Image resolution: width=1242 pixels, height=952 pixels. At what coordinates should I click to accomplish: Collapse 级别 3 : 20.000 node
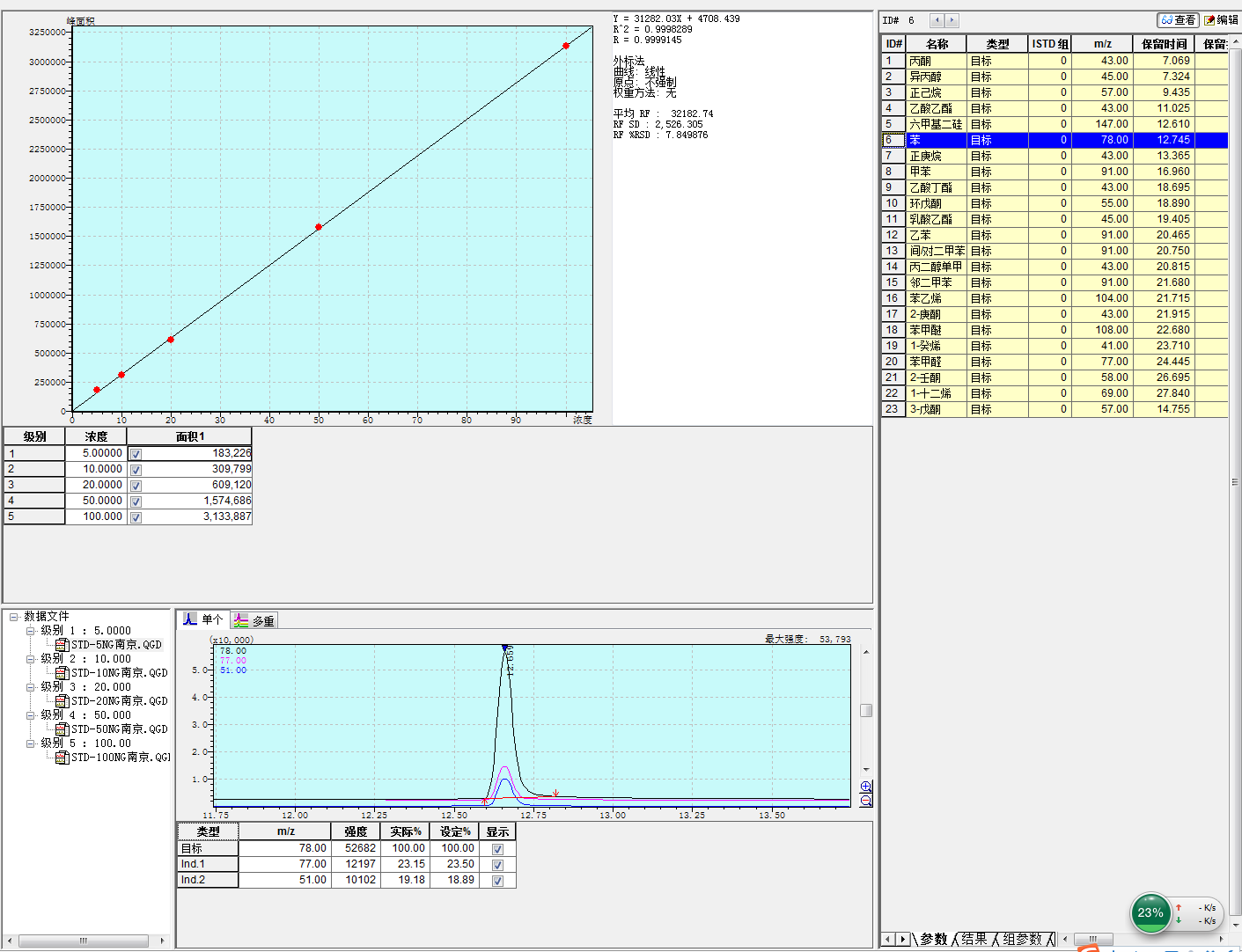(31, 687)
